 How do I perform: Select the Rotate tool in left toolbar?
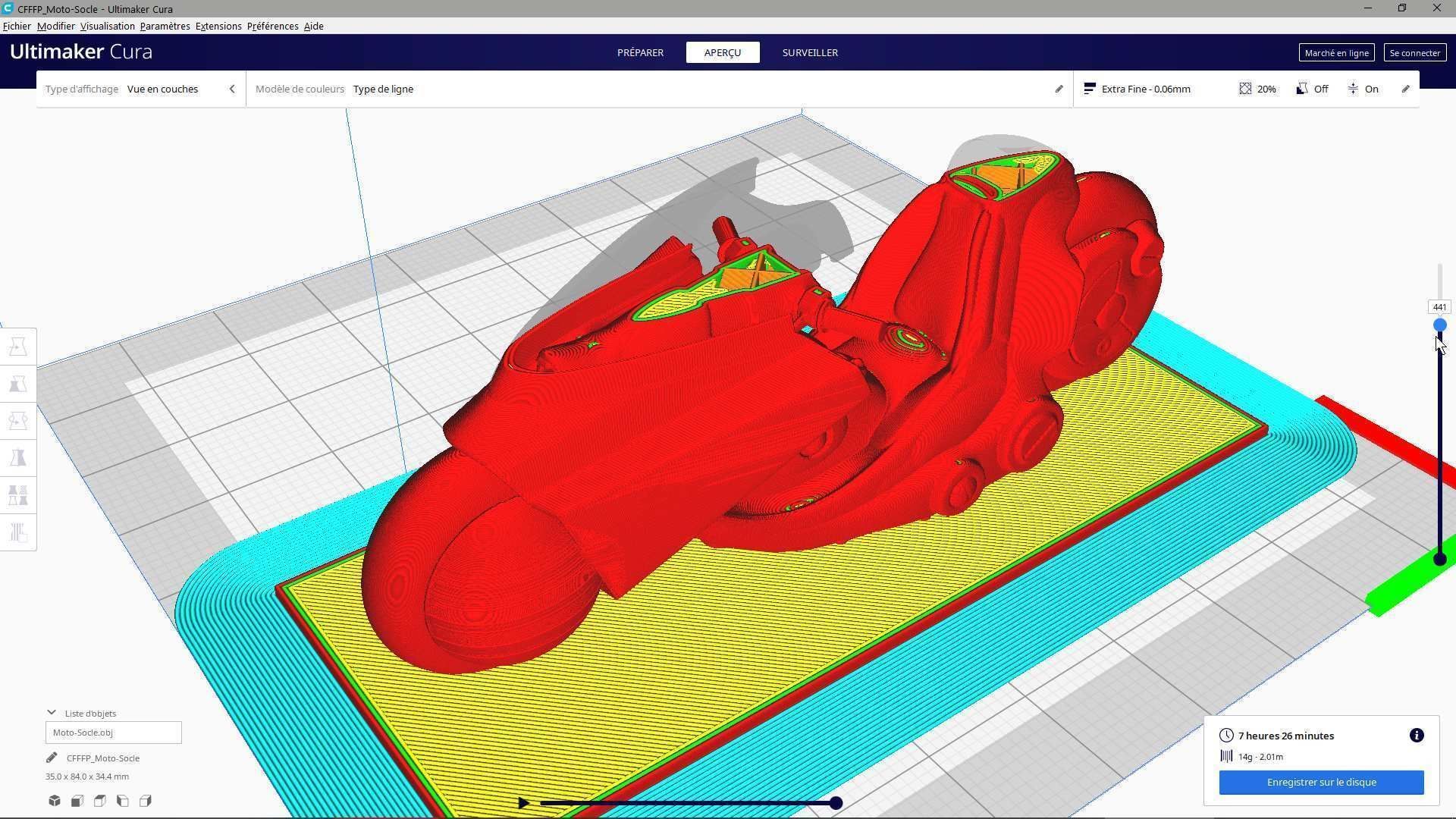tap(18, 421)
